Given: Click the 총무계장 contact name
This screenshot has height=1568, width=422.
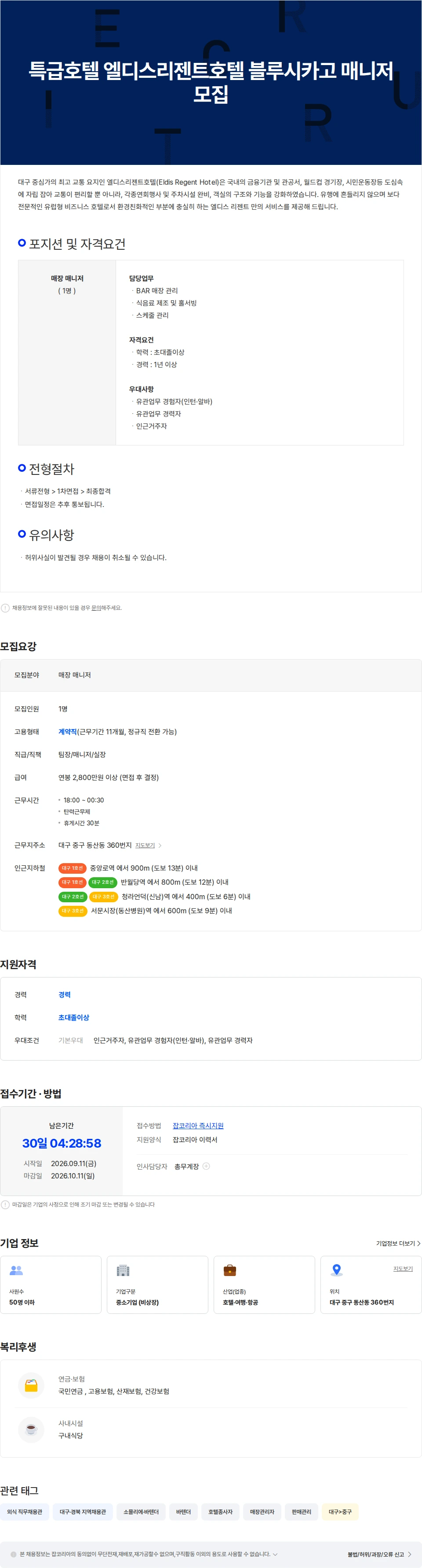Looking at the screenshot, I should click(186, 1166).
